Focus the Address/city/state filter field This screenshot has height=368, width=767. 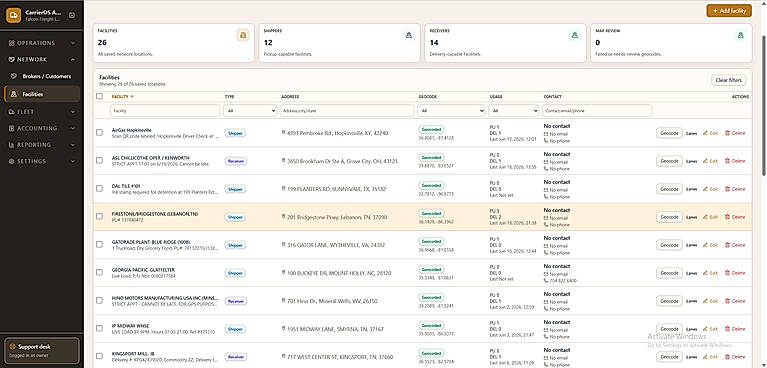coord(347,111)
